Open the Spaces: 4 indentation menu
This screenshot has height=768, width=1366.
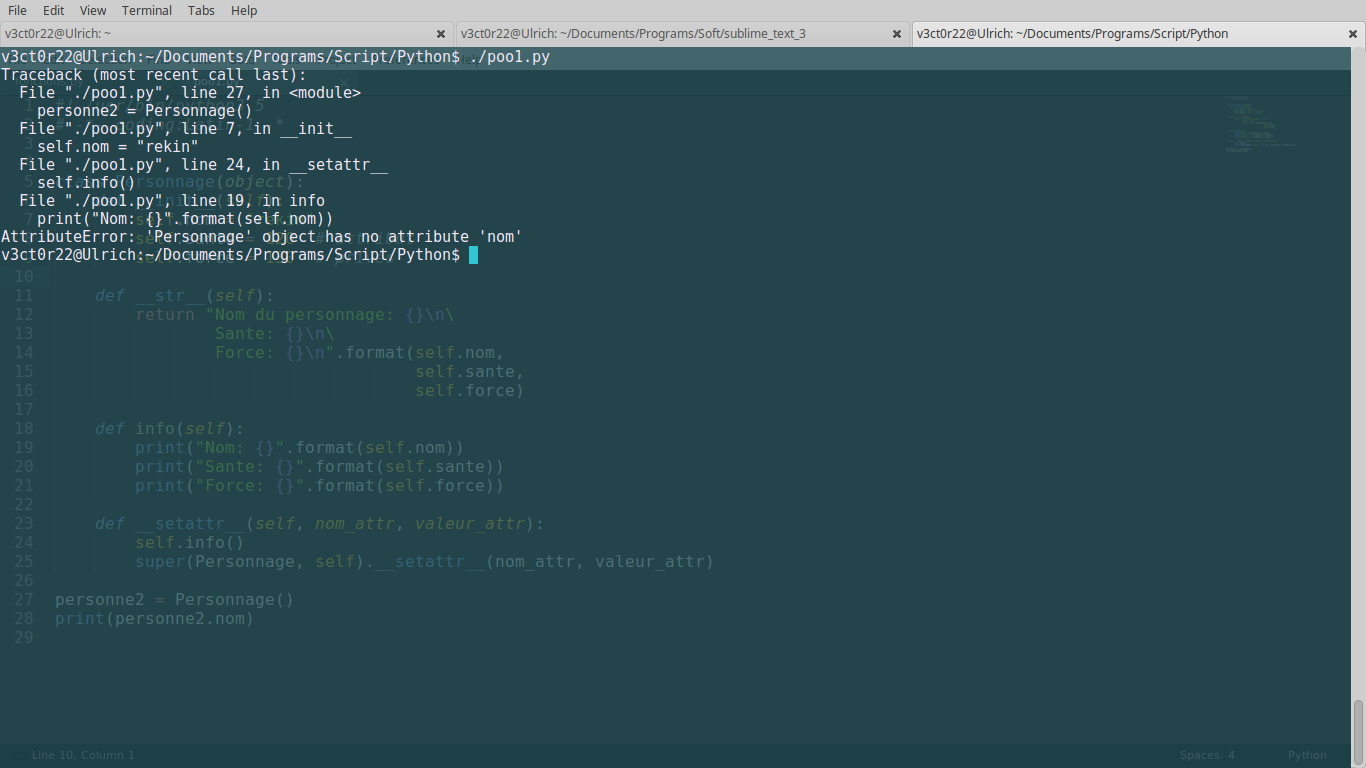pyautogui.click(x=1206, y=755)
